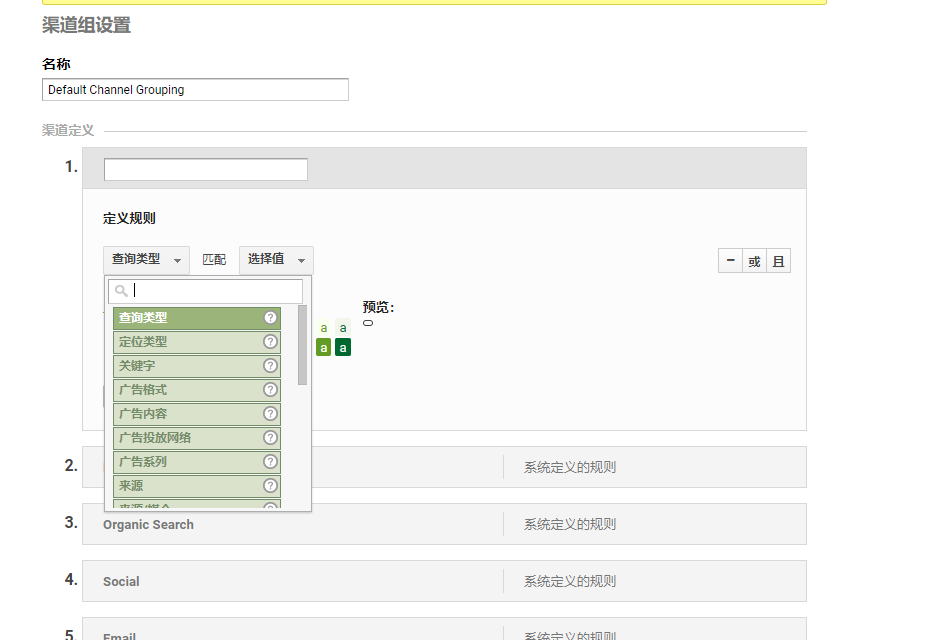Pick the dark green channel label color
931x640 pixels.
point(342,346)
